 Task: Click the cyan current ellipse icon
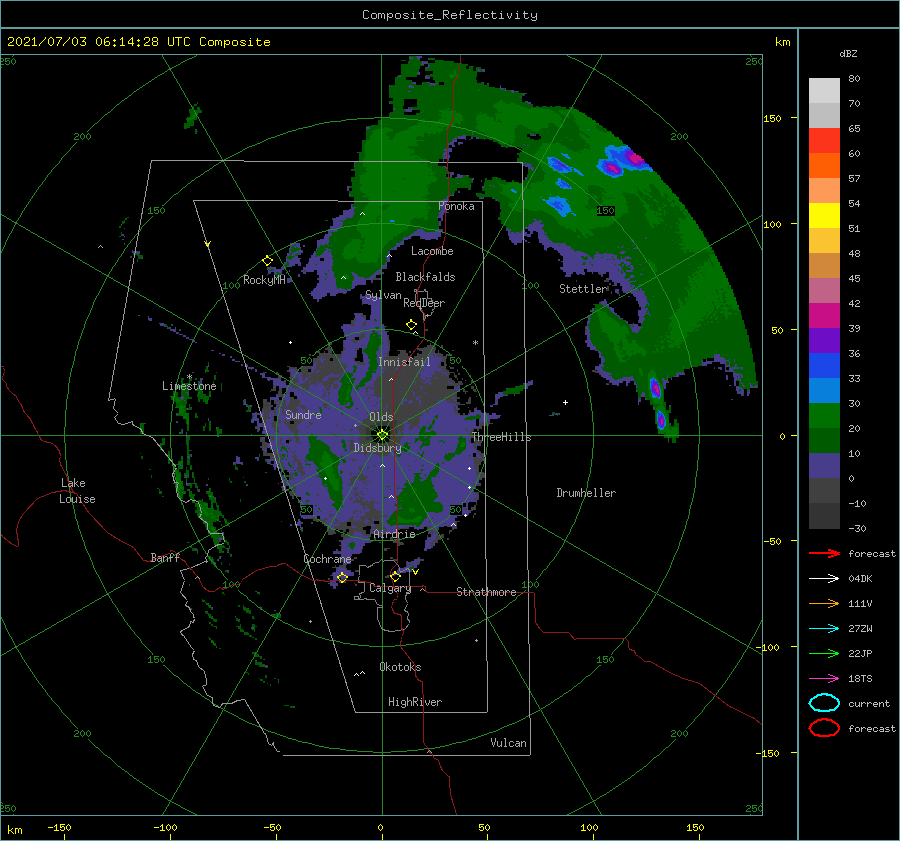824,703
